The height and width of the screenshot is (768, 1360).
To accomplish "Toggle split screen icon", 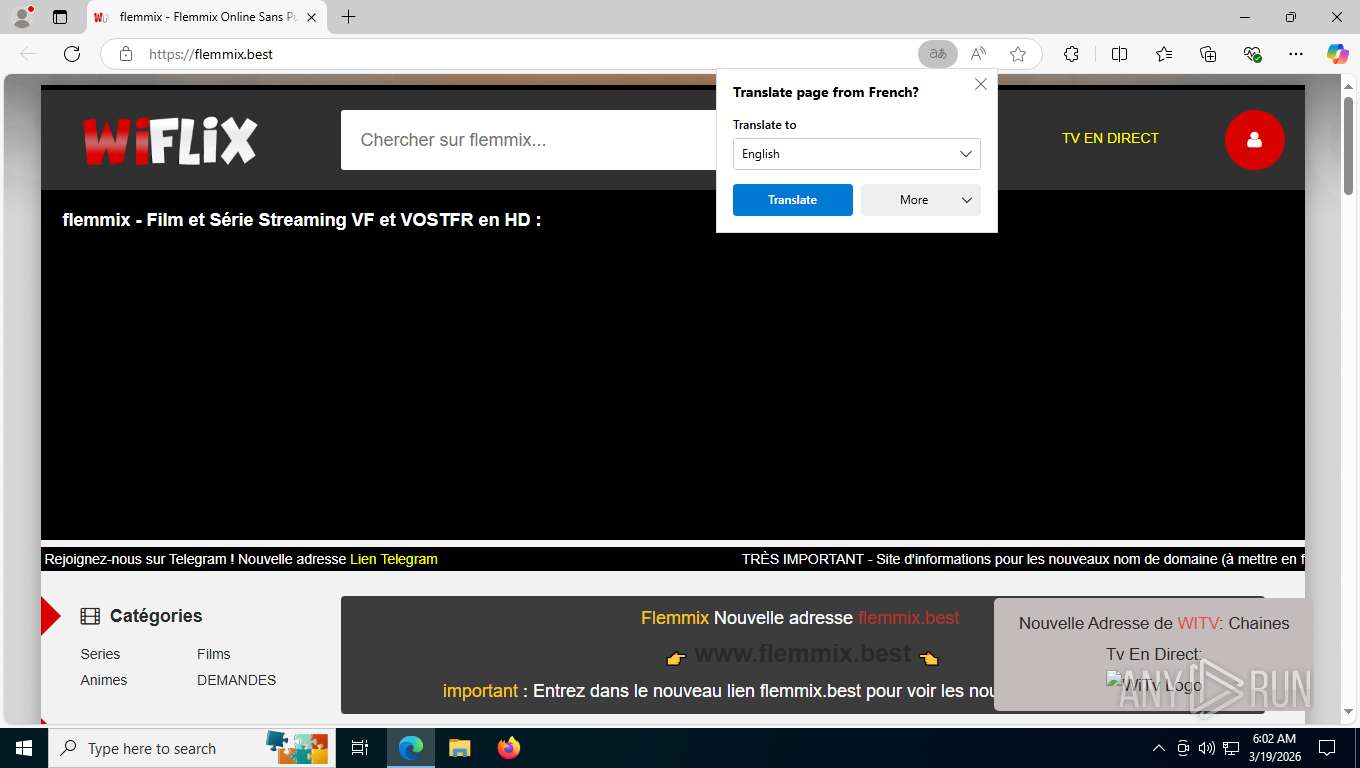I will point(1119,54).
